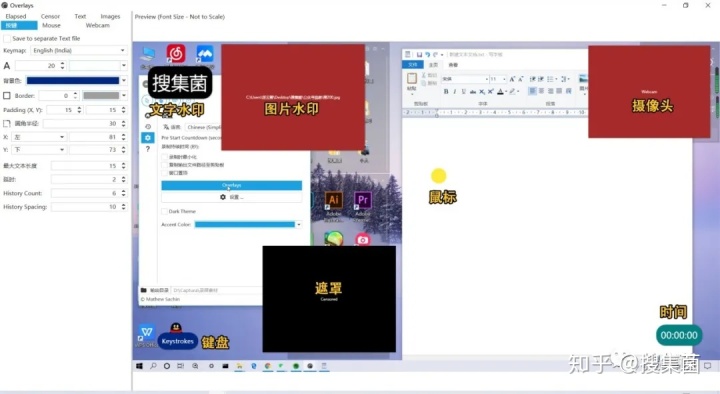
Task: Click the Paste clipboard icon in WordPad preview
Action: coord(412,79)
